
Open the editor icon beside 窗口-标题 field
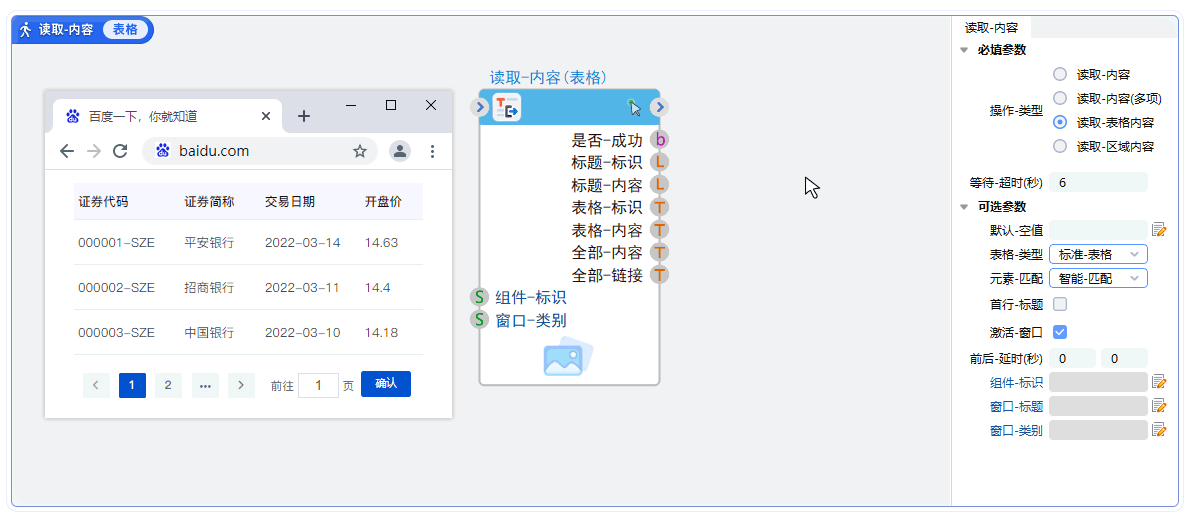[1159, 406]
